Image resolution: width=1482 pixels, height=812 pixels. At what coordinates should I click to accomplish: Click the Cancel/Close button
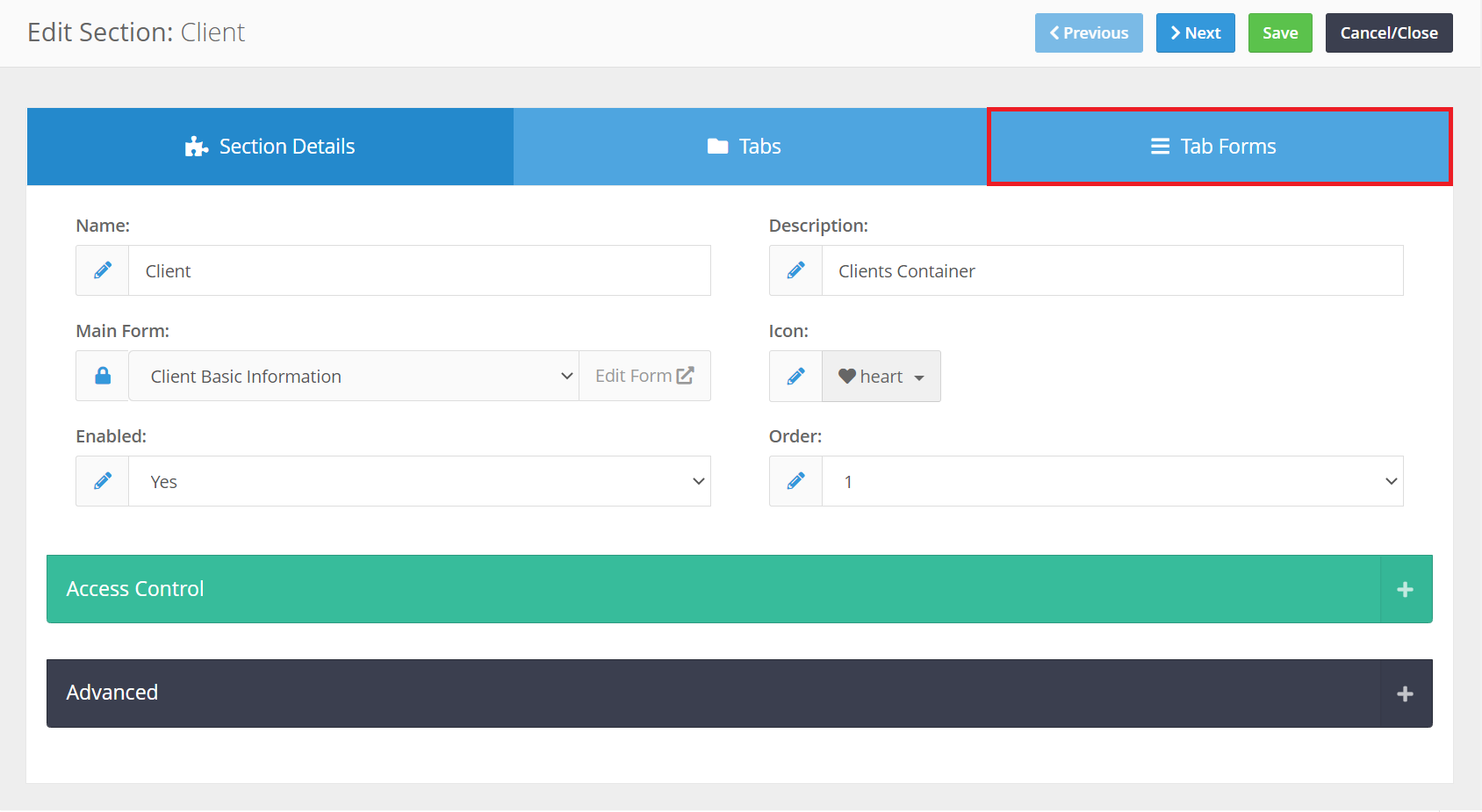(x=1389, y=33)
